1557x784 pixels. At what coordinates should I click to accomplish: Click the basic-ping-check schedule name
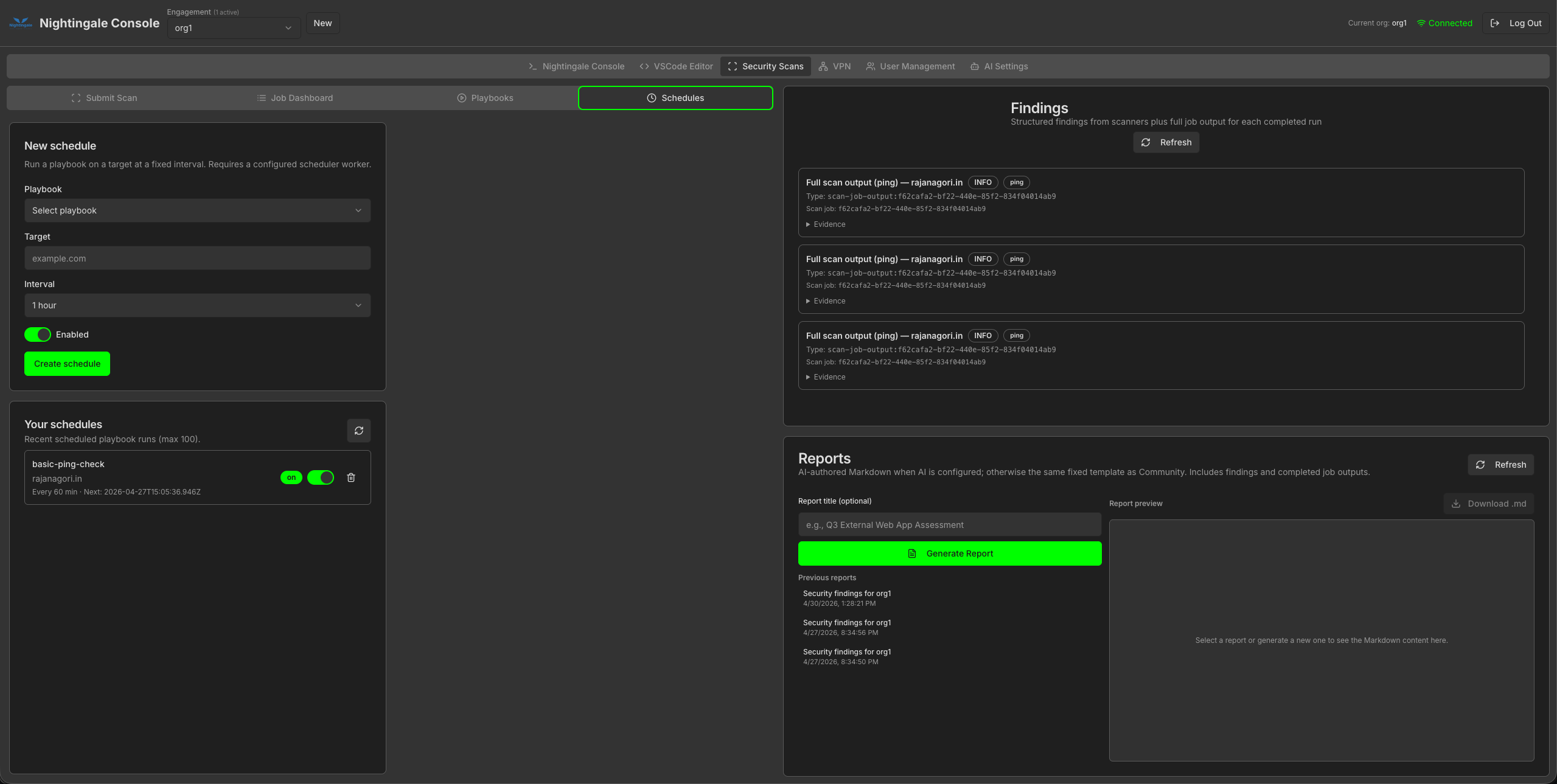[x=68, y=464]
